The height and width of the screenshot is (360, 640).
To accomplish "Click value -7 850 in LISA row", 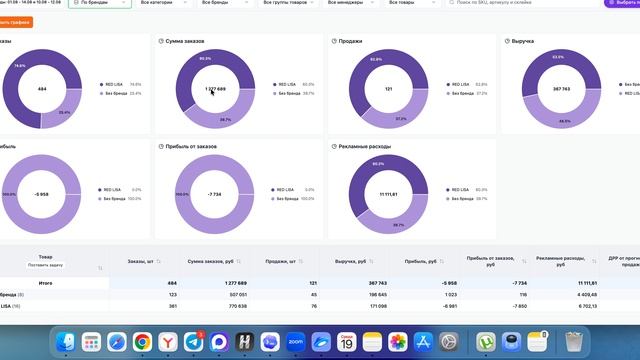I will click(520, 306).
